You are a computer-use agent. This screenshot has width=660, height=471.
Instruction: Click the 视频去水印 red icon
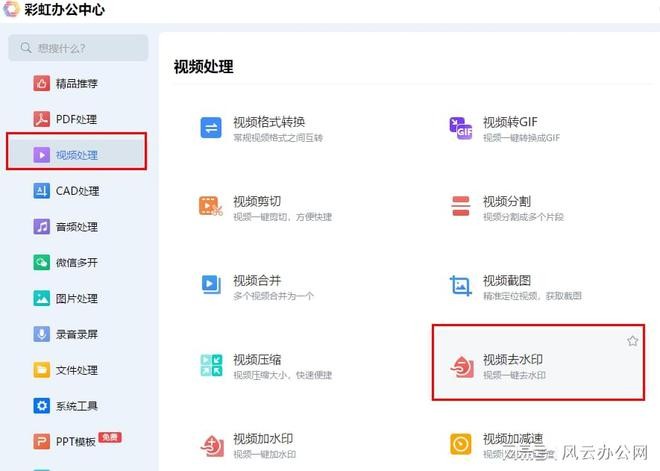tap(462, 367)
